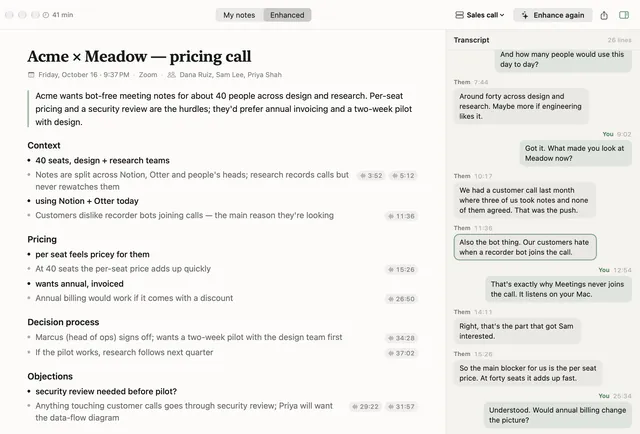This screenshot has height=434, width=640.
Task: Click the 'Customers dislike recorder bots' note line
Action: point(184,215)
